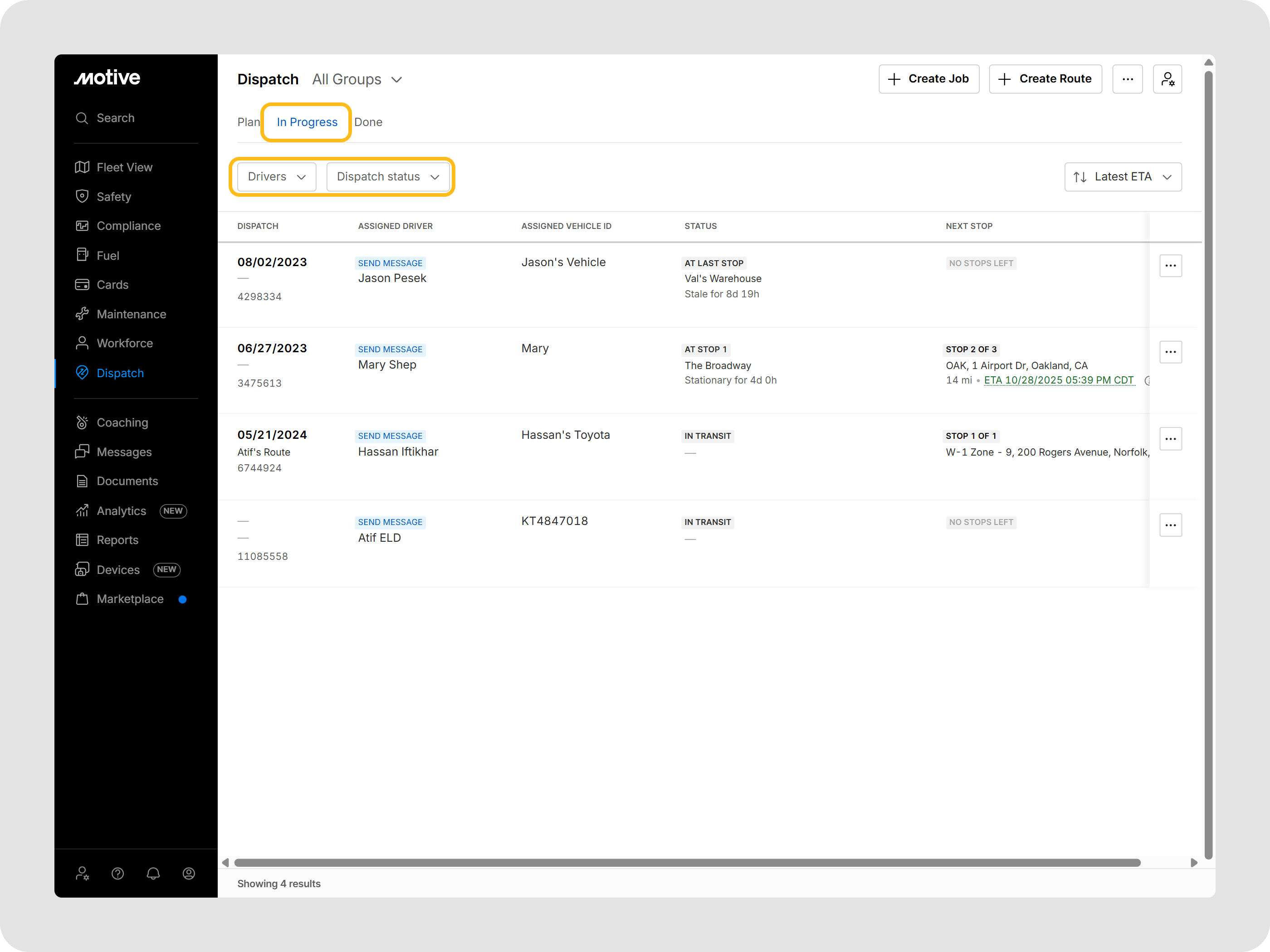Click the Create Job button
The image size is (1270, 952).
coord(928,79)
